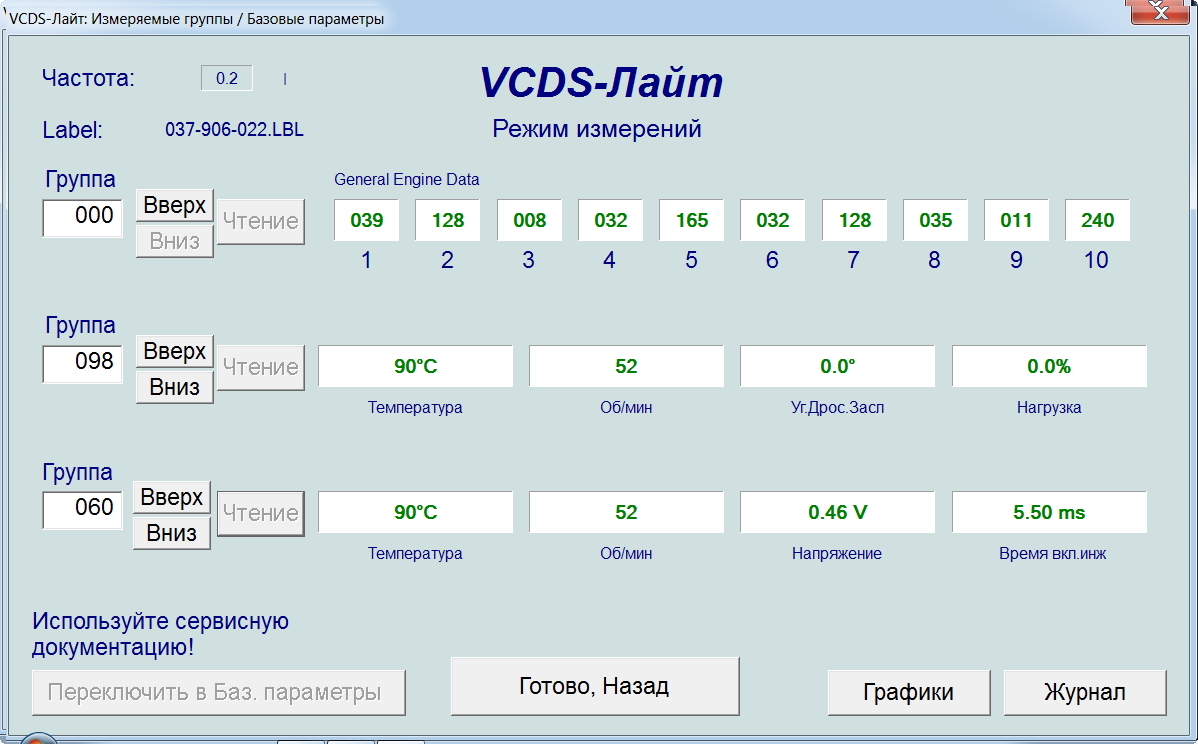Select value 128 in field 2
1198x744 pixels.
click(448, 220)
